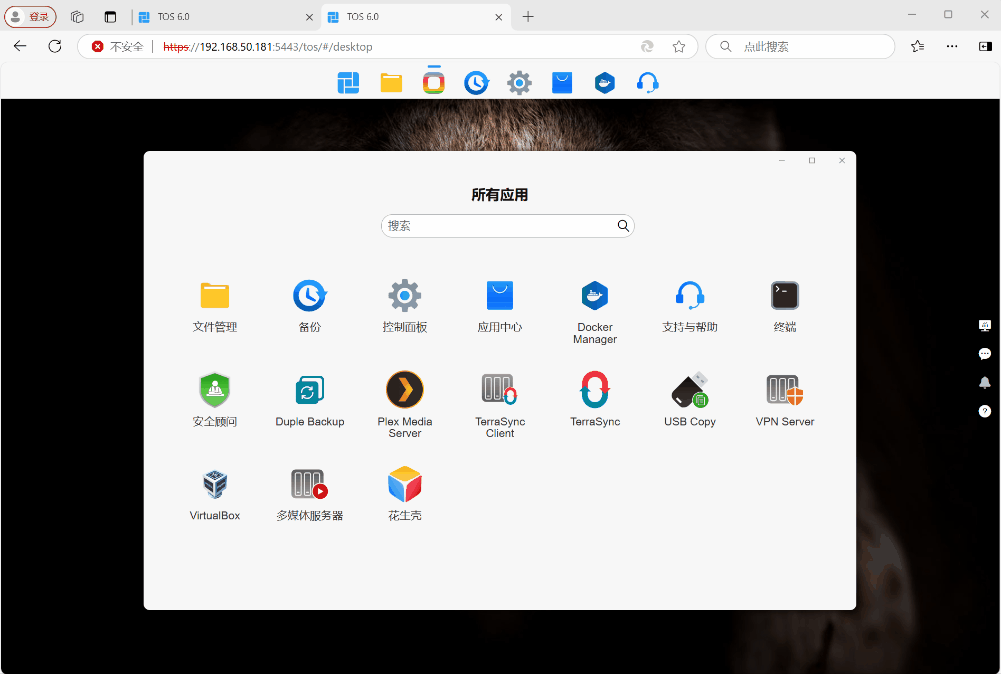Screen dimensions: 1001x674
Task: Click the TOS desktop icon in the top dock
Action: pyautogui.click(x=348, y=83)
